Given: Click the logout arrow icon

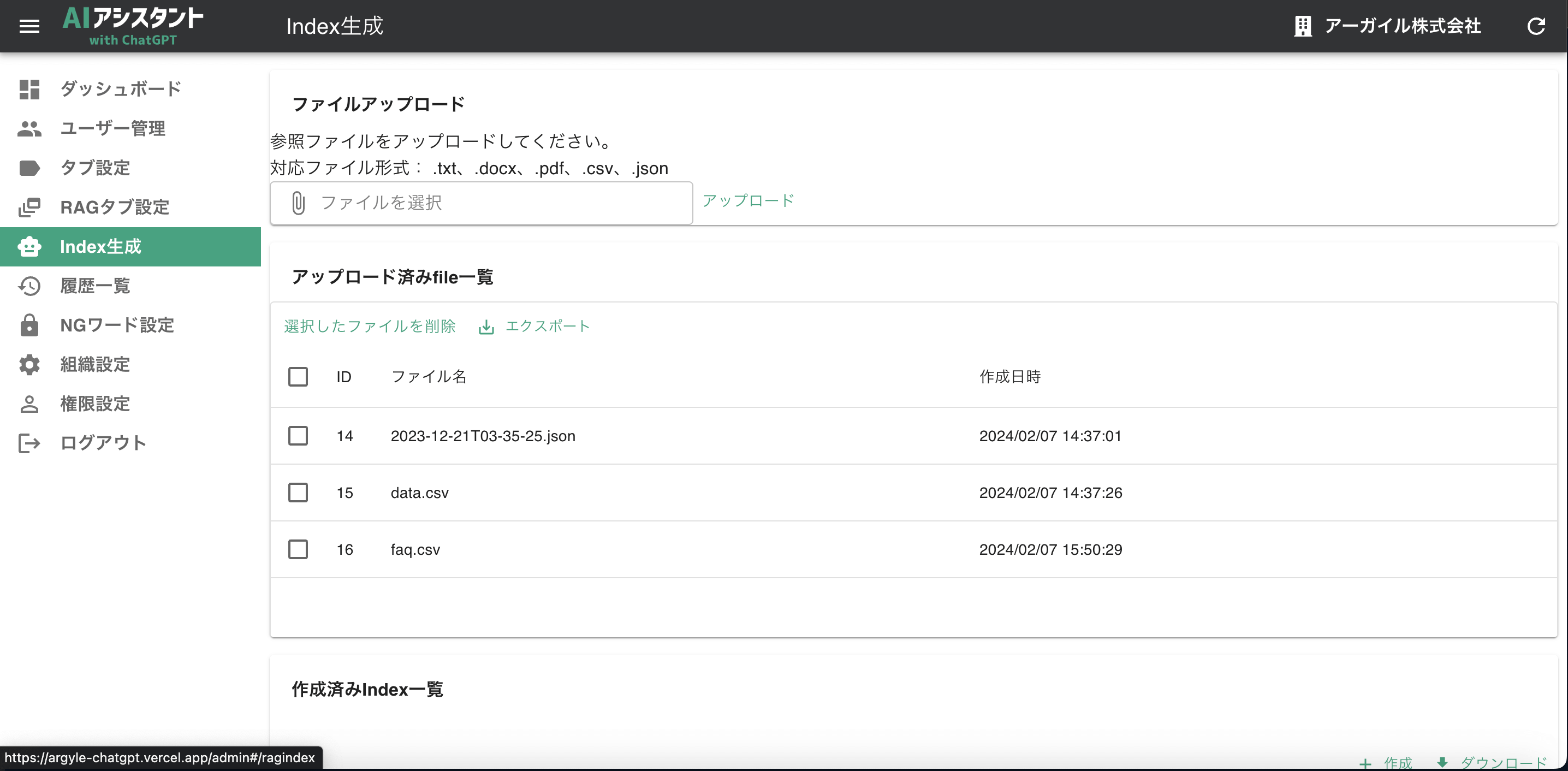Looking at the screenshot, I should point(29,443).
